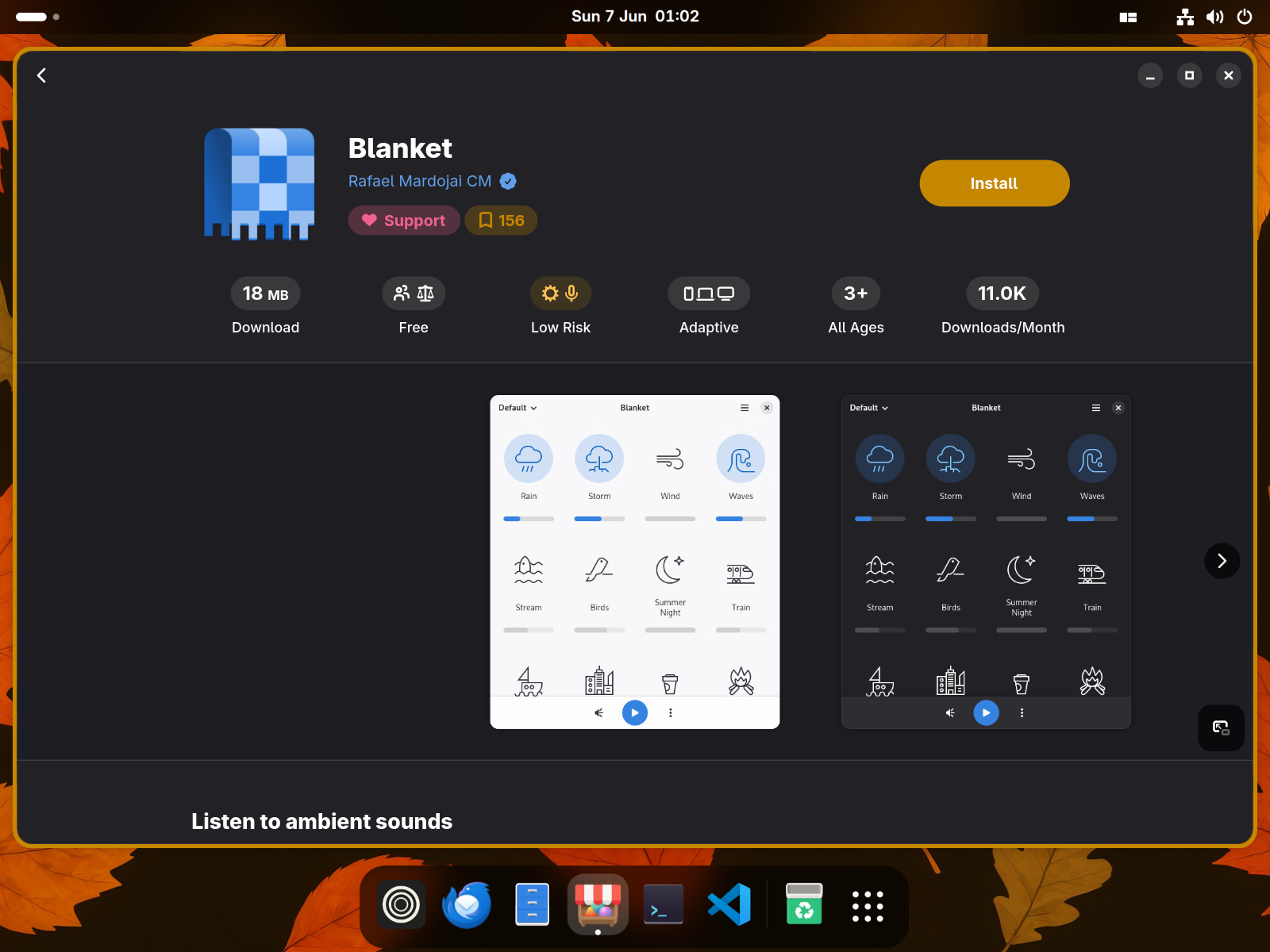
Task: Minimize the app store window
Action: [1150, 75]
